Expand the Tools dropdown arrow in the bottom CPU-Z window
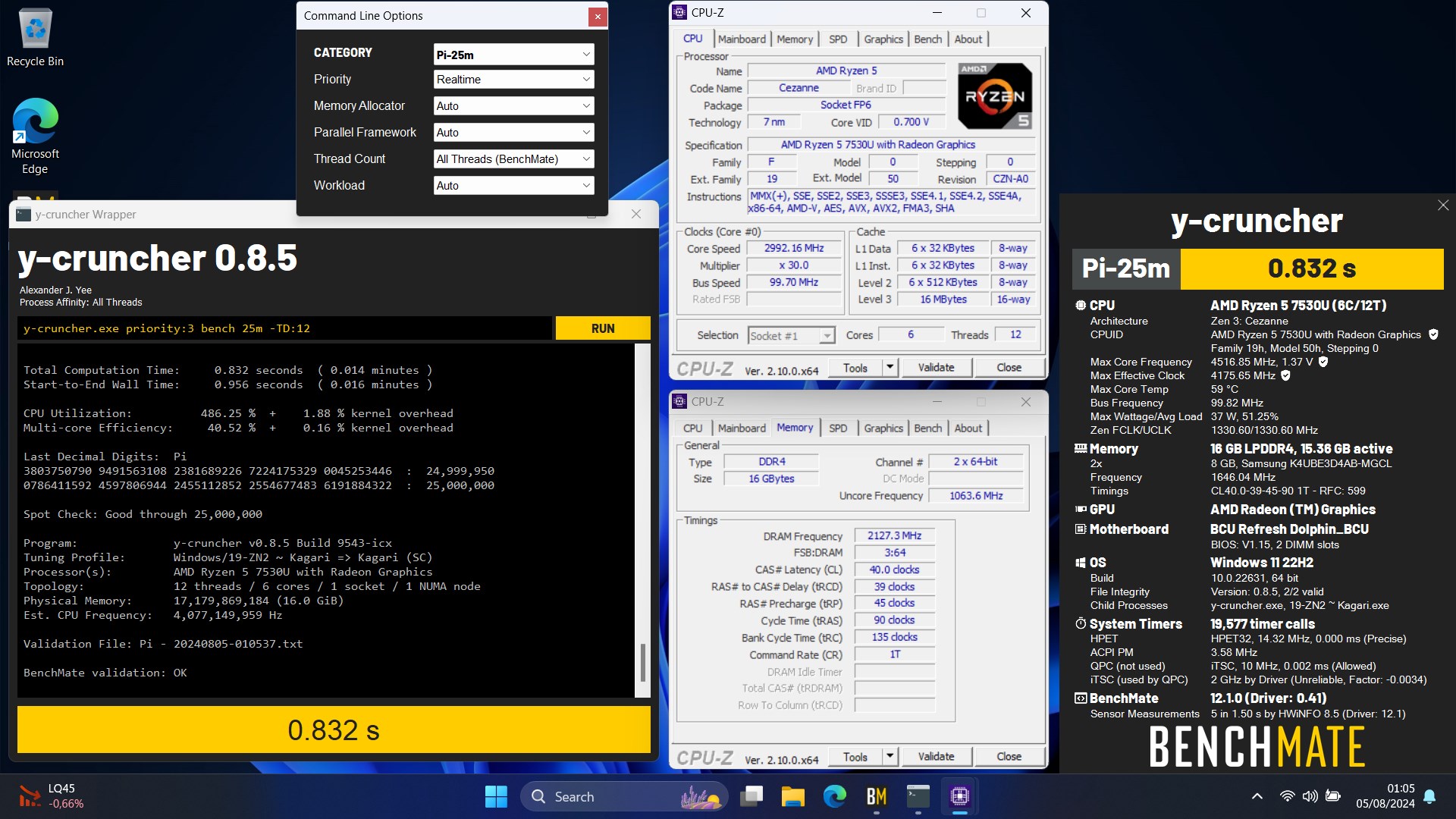This screenshot has height=819, width=1456. coord(890,757)
